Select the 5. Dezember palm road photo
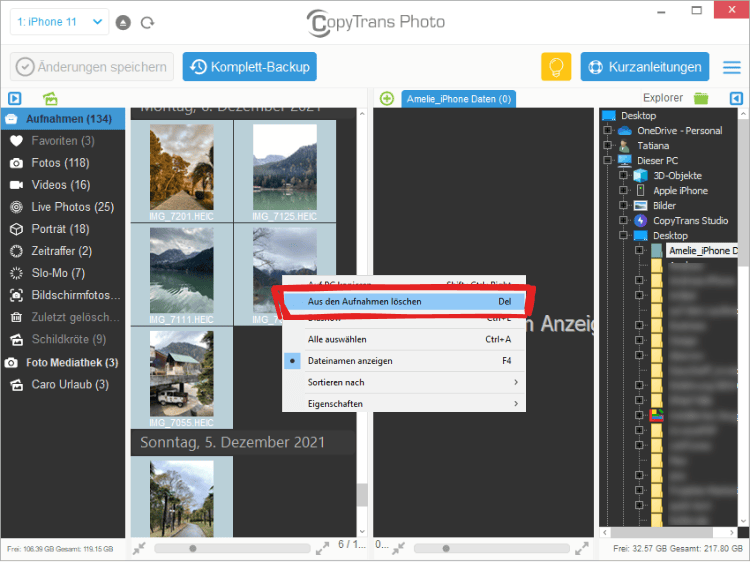The image size is (750, 562). click(182, 497)
